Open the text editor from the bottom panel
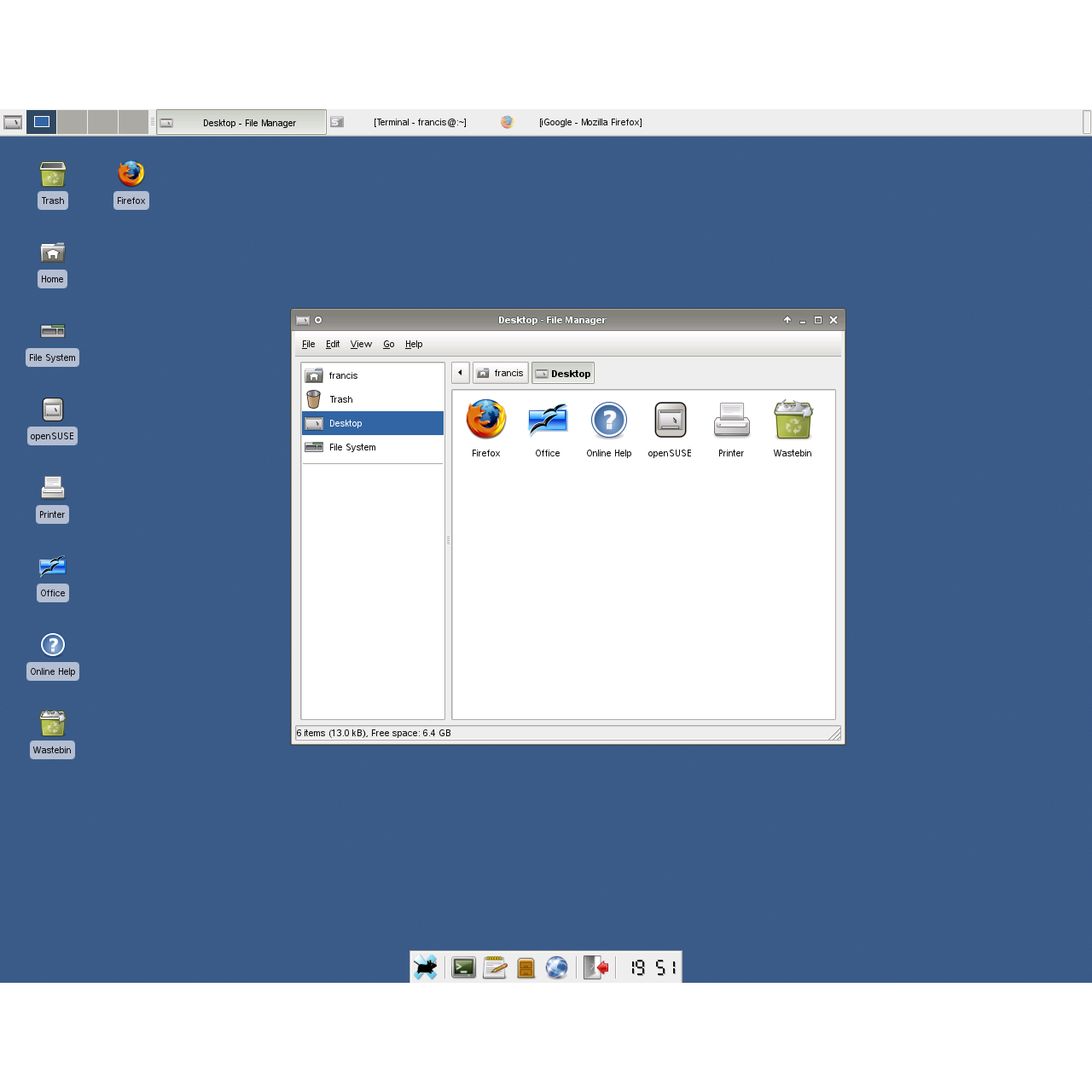Viewport: 1092px width, 1092px height. click(495, 967)
